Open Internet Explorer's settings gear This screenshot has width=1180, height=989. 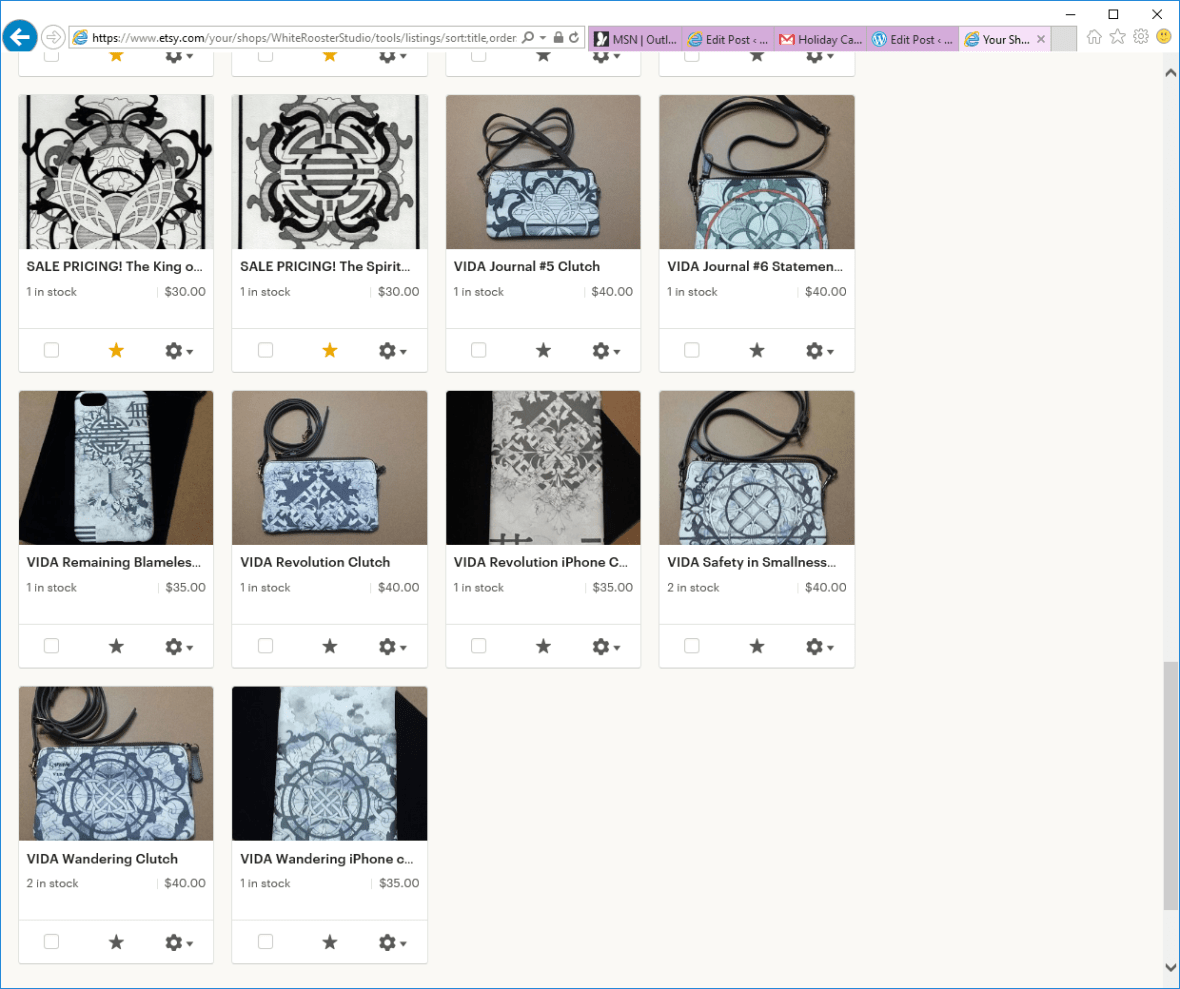(x=1140, y=36)
